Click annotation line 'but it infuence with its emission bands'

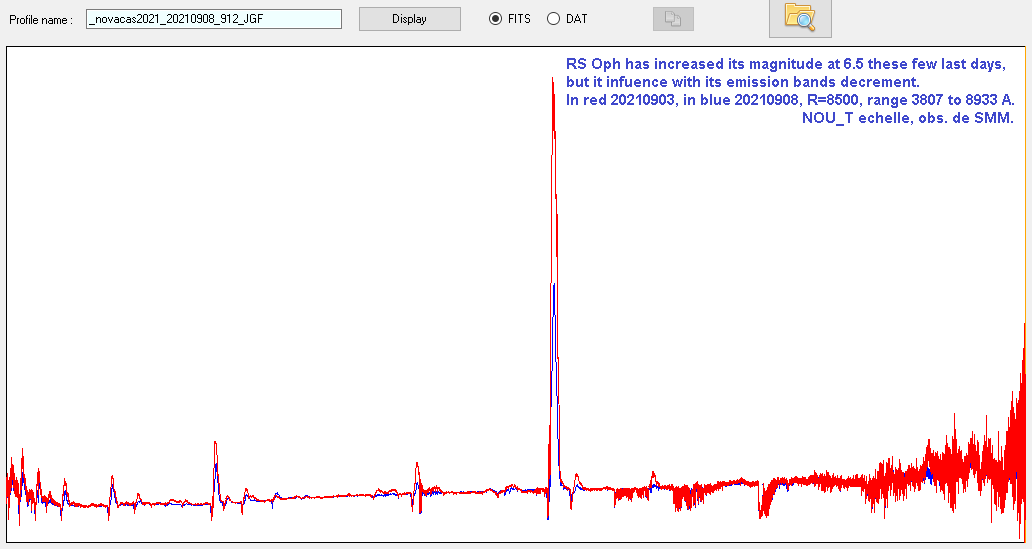(x=742, y=82)
